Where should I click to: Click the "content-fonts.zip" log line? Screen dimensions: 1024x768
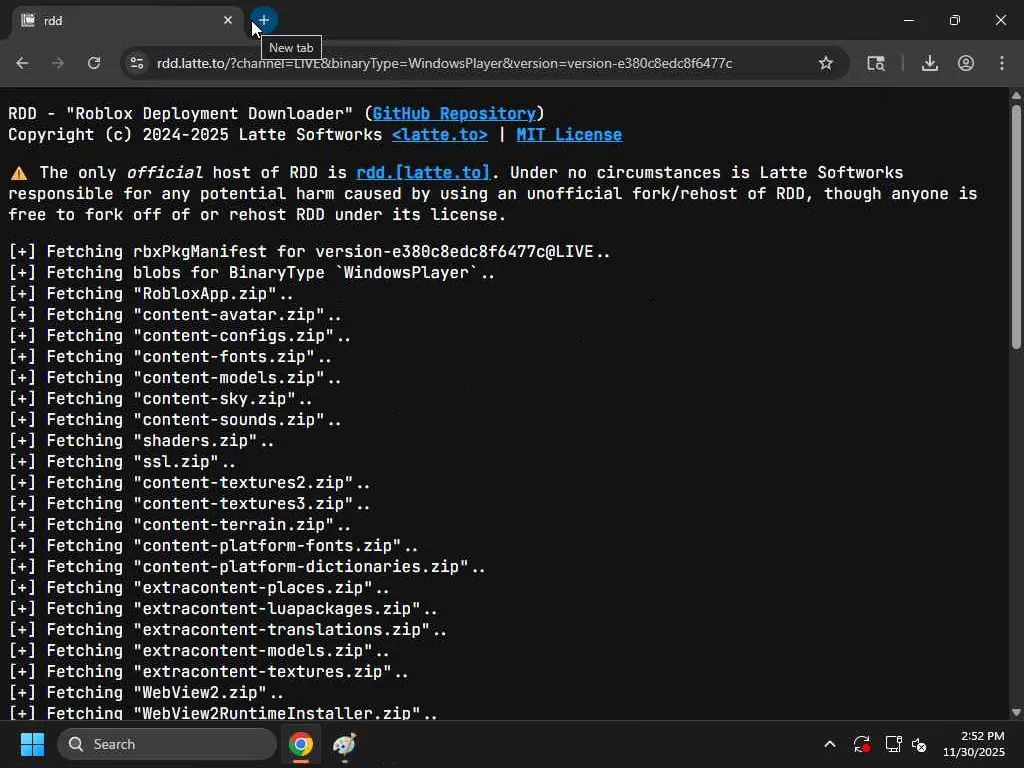click(170, 357)
